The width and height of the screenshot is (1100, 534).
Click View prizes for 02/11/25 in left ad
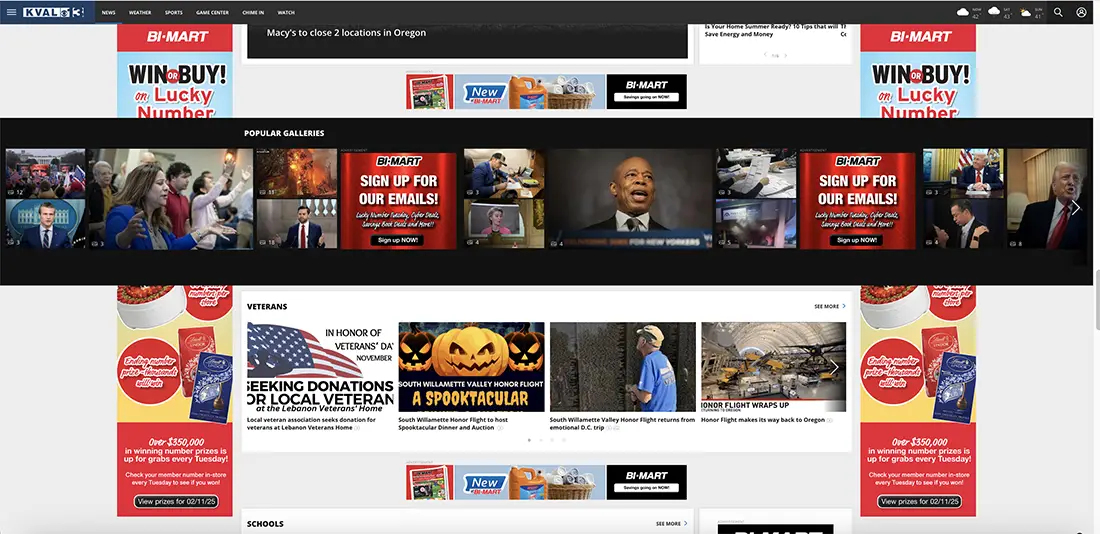[175, 502]
